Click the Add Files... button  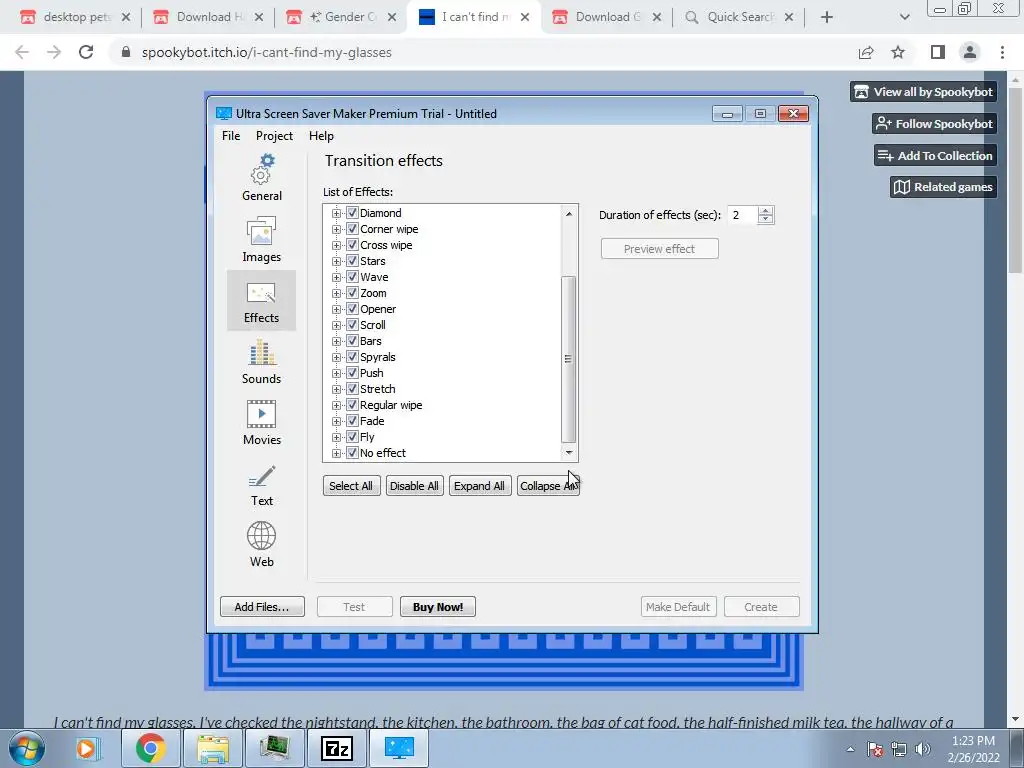point(262,607)
